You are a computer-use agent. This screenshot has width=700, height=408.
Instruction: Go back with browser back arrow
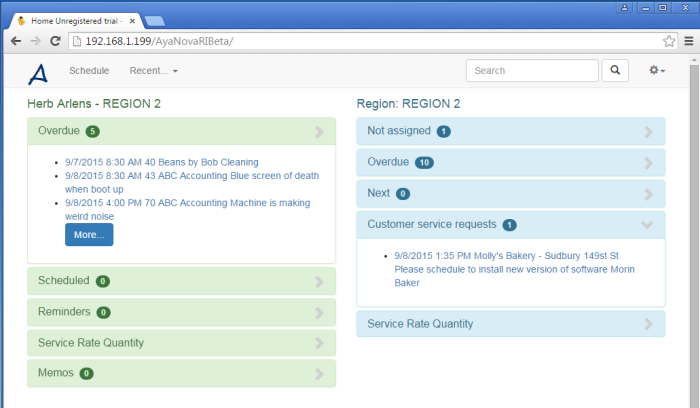click(16, 41)
